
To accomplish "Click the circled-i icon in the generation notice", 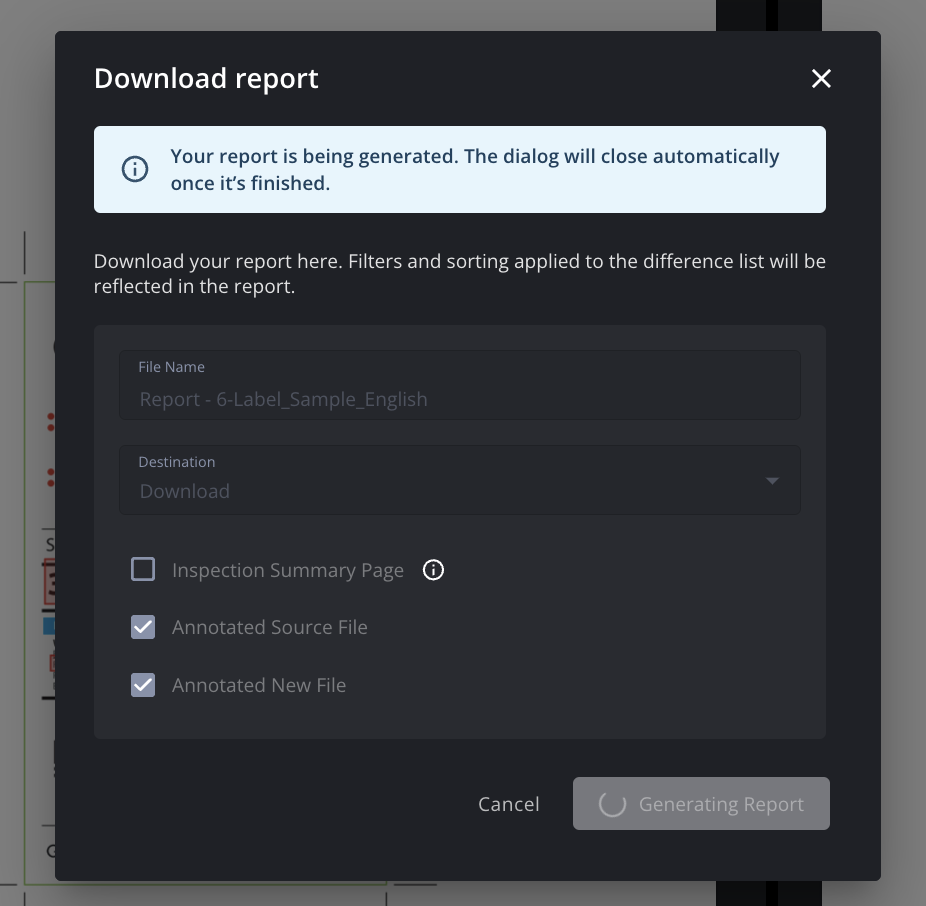I will click(135, 169).
